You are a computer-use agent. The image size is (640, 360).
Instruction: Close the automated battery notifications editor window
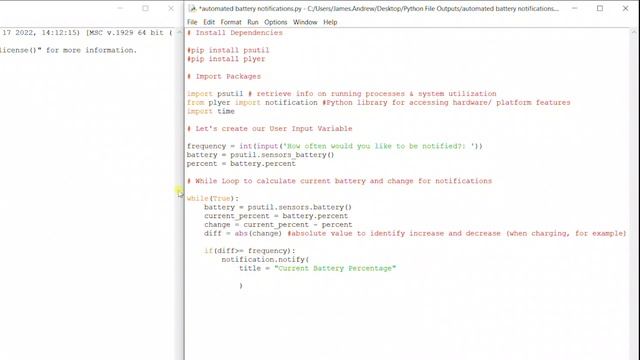[x=625, y=8]
